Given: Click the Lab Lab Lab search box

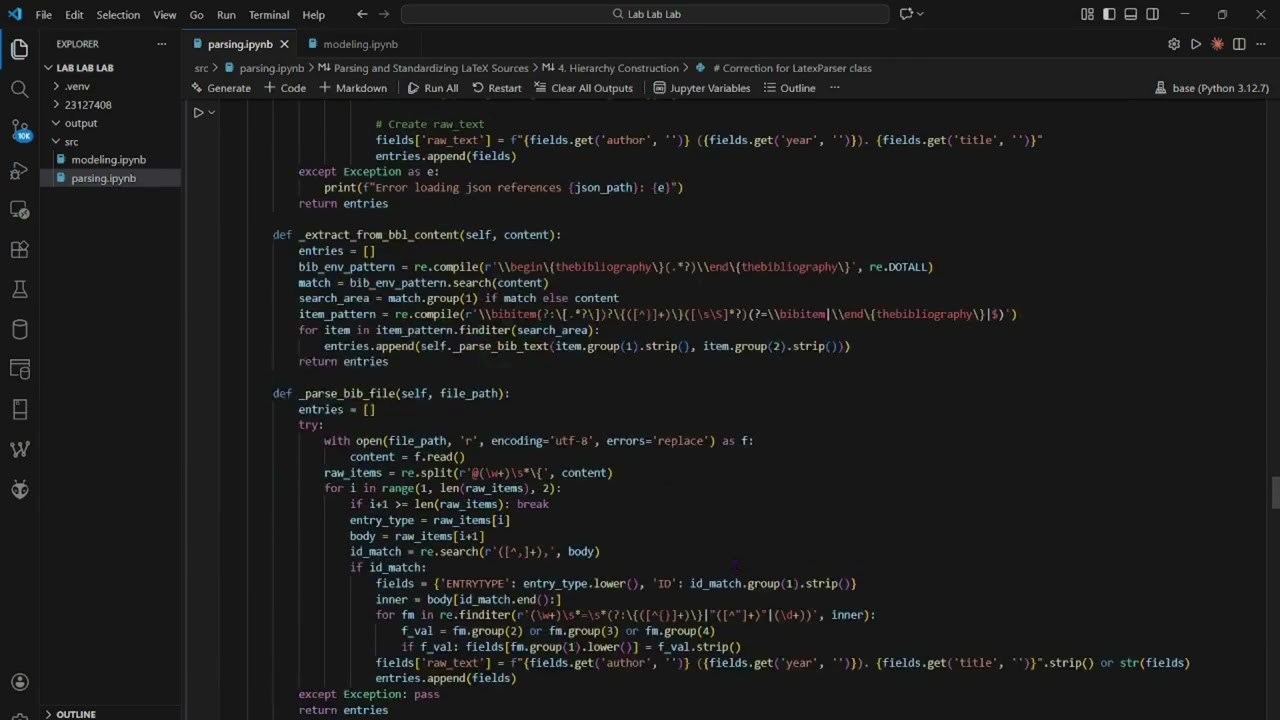Looking at the screenshot, I should click(x=645, y=14).
